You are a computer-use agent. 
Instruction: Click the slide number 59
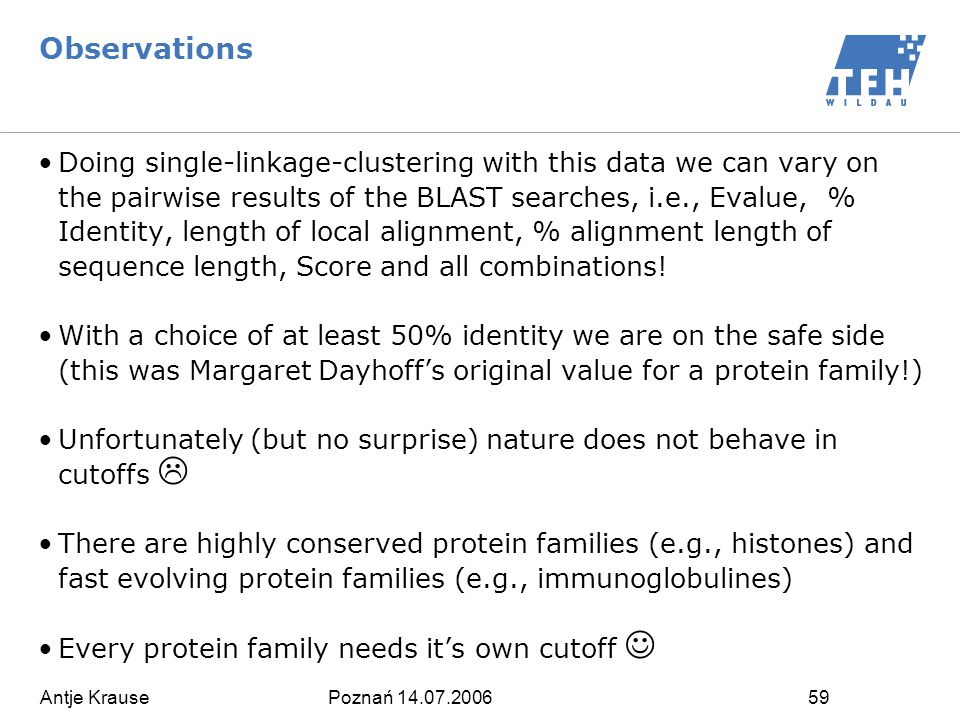pos(819,697)
